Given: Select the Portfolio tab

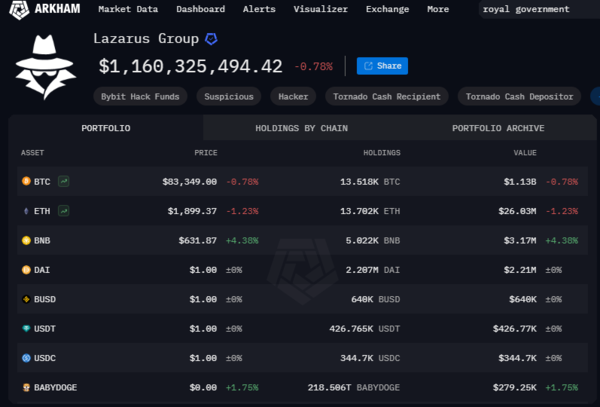Looking at the screenshot, I should click(x=105, y=128).
